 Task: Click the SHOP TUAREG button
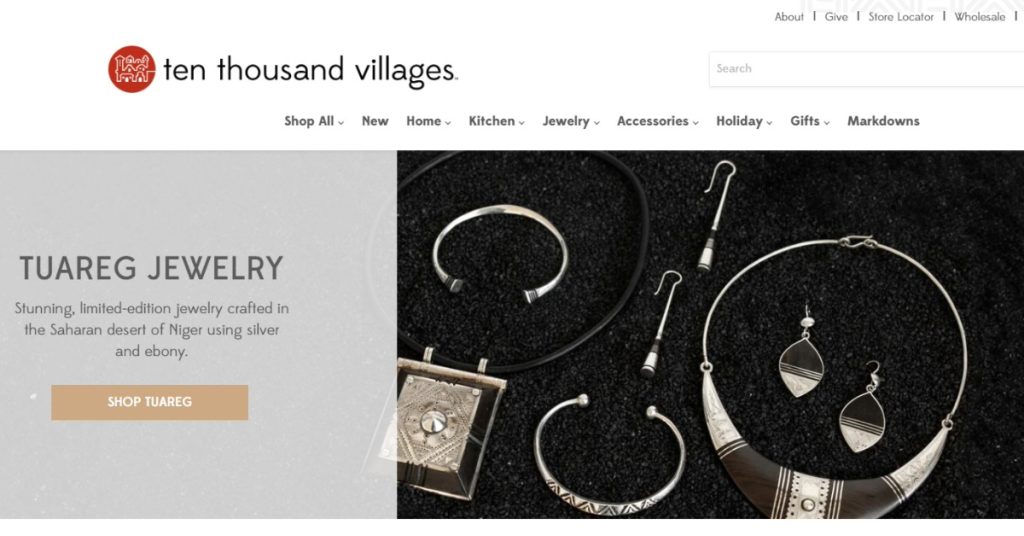click(150, 402)
